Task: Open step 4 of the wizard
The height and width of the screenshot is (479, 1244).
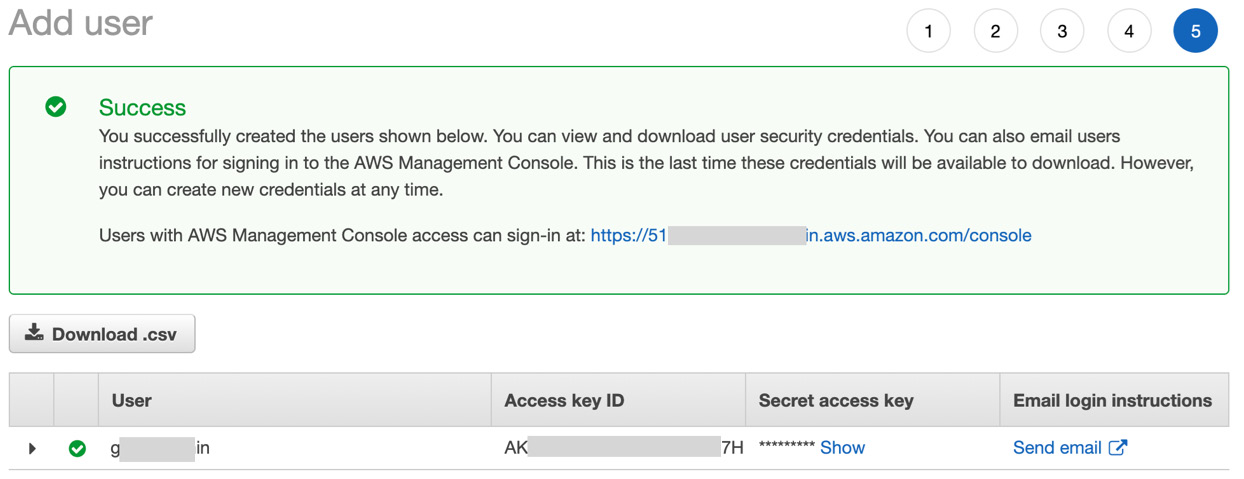Action: [1129, 31]
